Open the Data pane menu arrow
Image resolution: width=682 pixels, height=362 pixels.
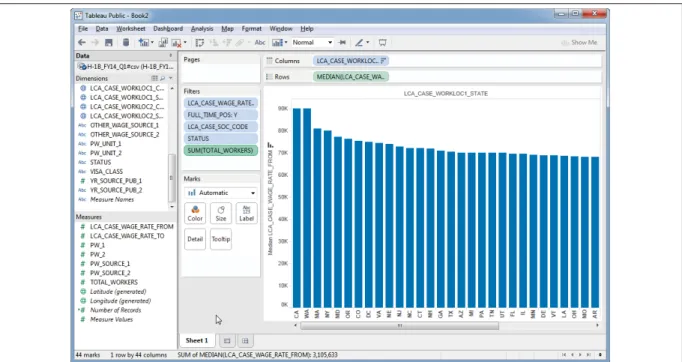point(170,56)
